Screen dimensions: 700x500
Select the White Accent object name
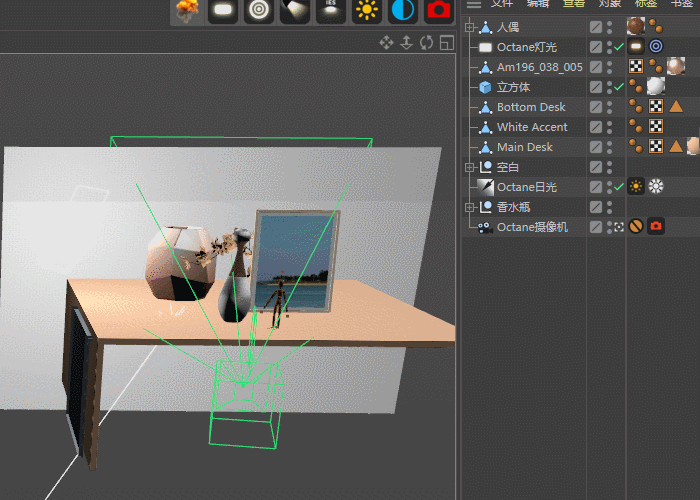pos(532,127)
